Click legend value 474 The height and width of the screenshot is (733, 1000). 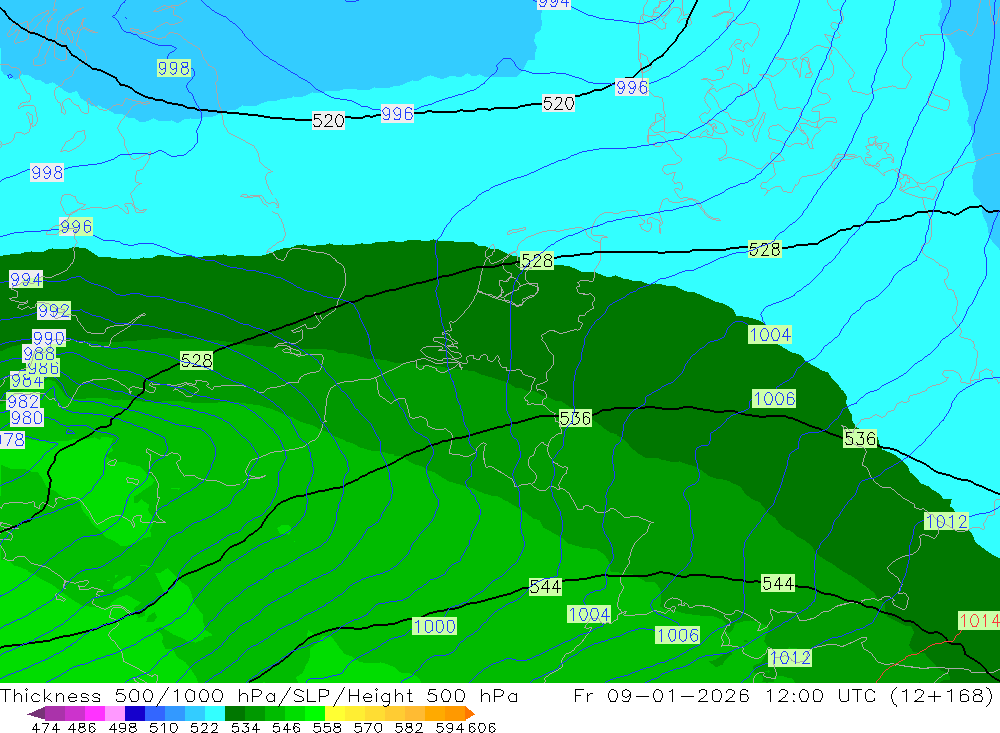click(45, 727)
